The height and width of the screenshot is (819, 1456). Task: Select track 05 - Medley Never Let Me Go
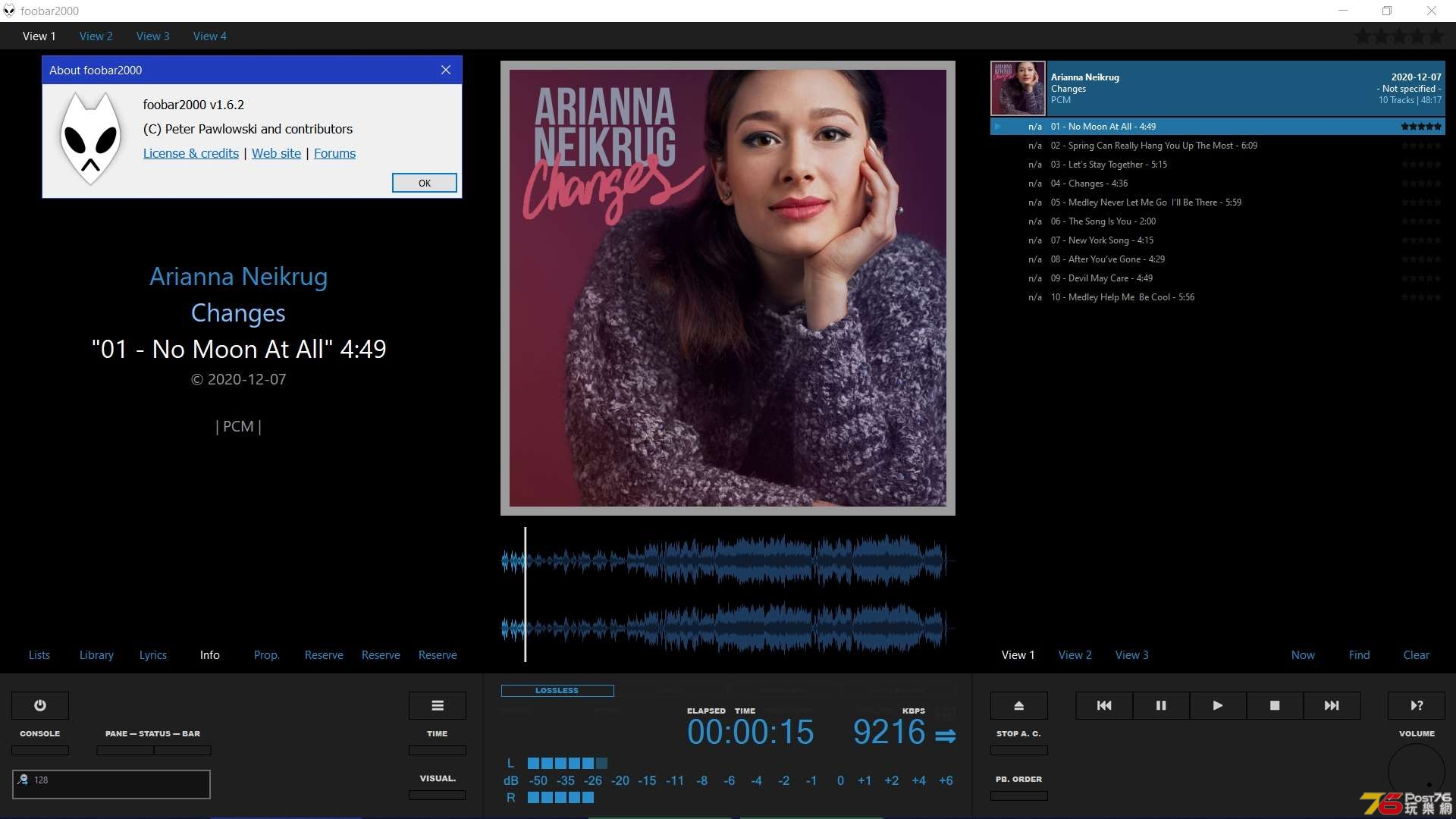point(1218,202)
